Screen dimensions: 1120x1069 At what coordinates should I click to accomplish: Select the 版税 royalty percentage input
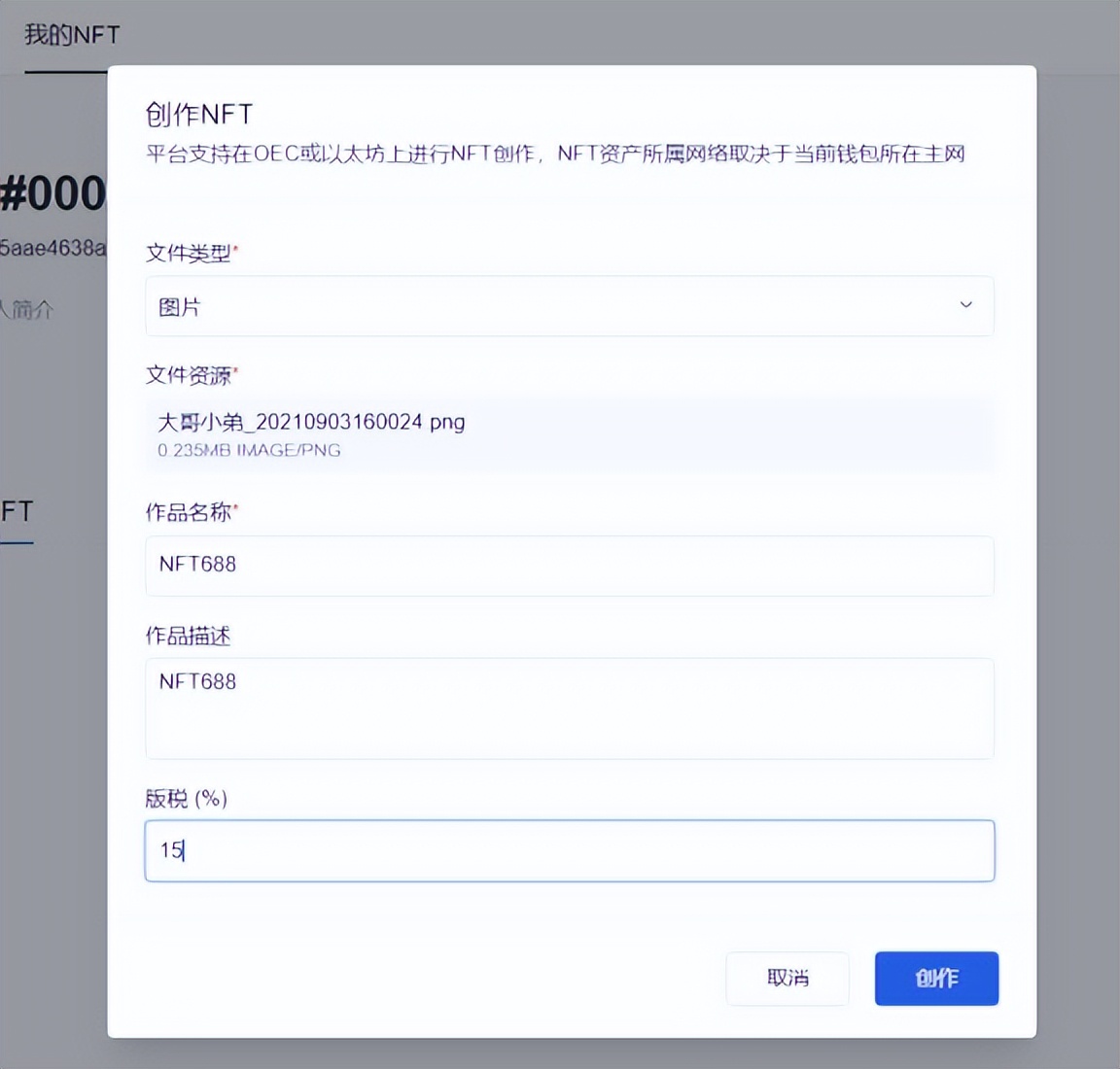569,850
